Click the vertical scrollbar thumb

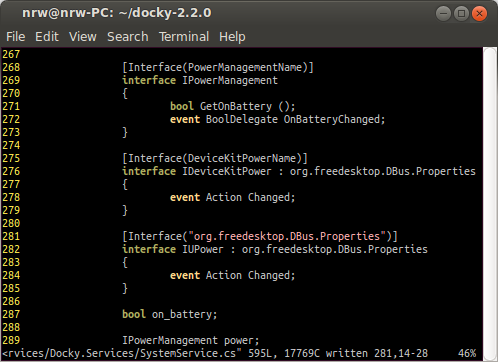(490, 204)
